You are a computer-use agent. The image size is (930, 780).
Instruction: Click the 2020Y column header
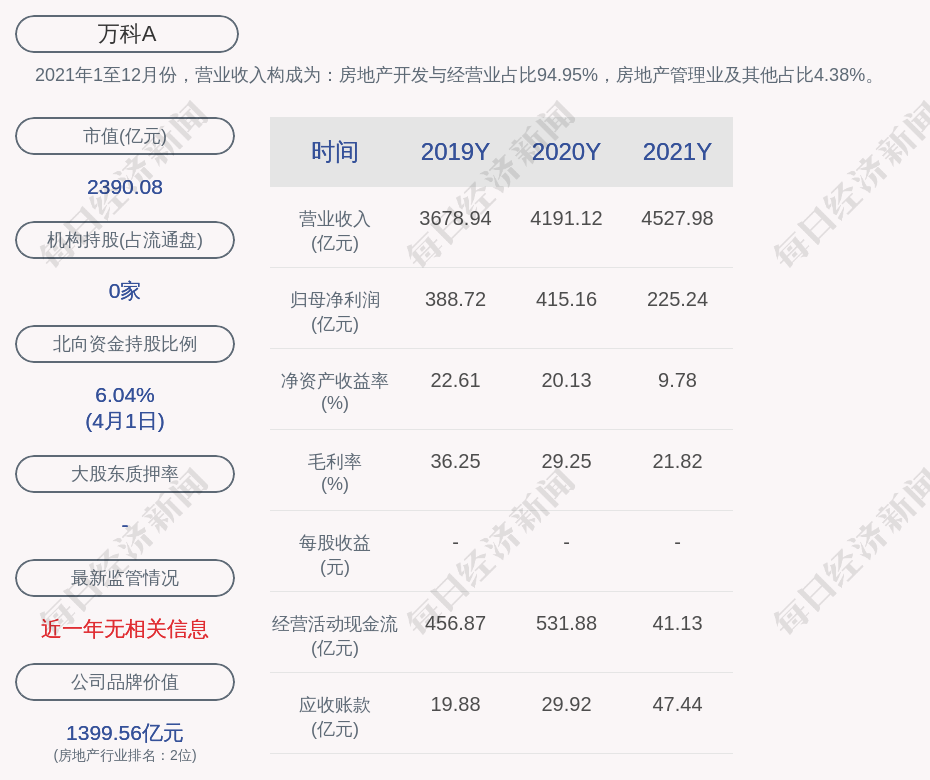coord(566,152)
